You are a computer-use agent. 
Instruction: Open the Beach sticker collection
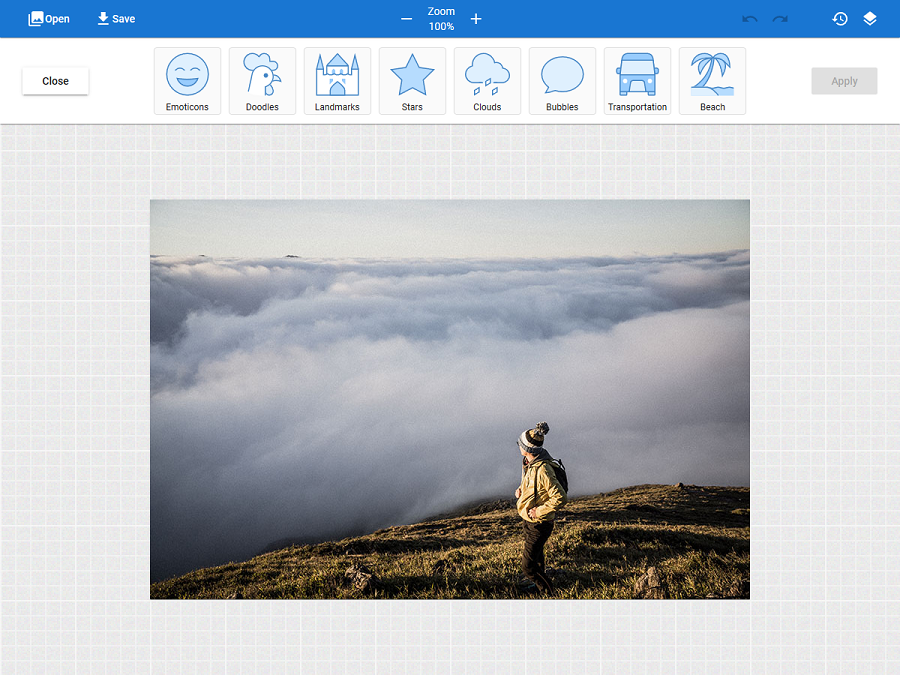712,81
